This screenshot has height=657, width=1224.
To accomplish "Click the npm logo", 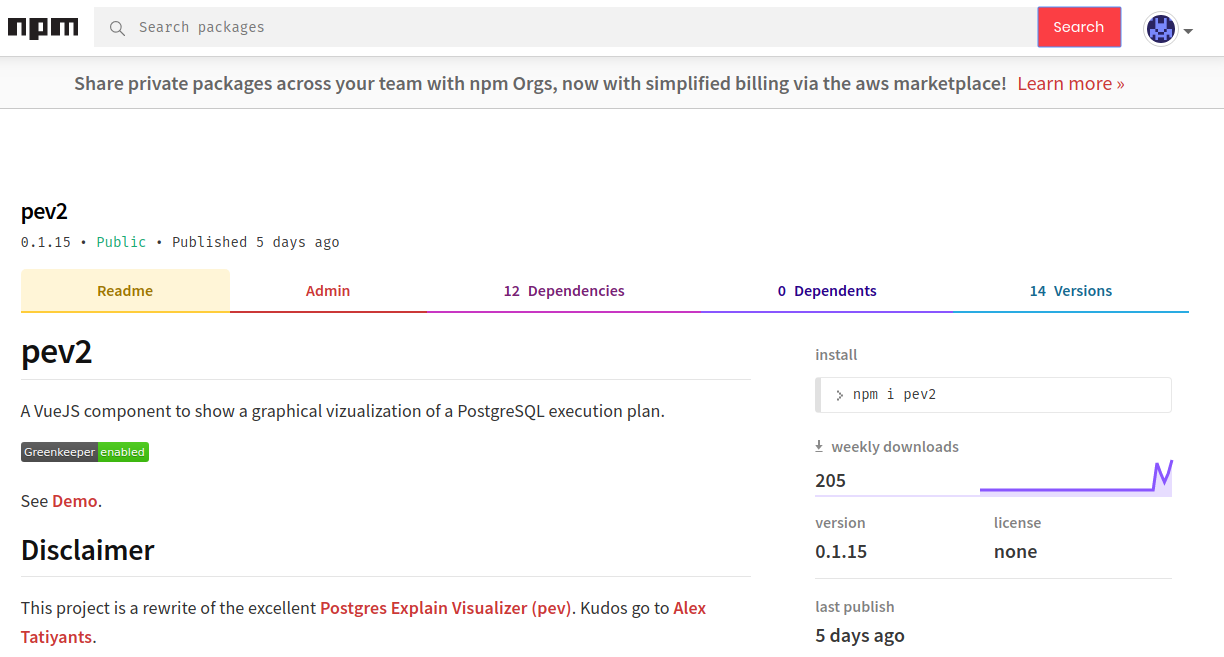I will [43, 27].
